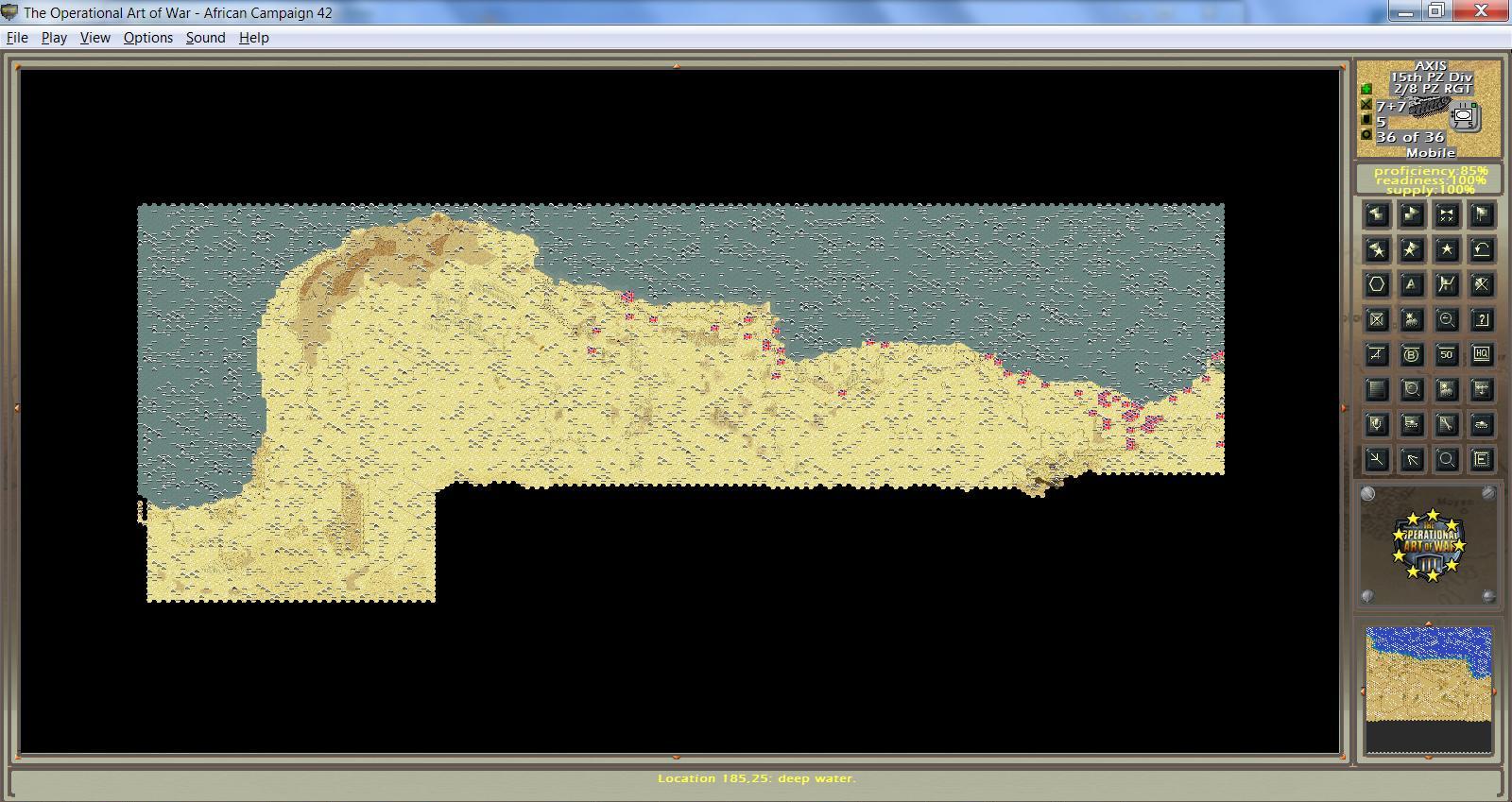Click the right-pointing arrow unit button

tap(1412, 214)
